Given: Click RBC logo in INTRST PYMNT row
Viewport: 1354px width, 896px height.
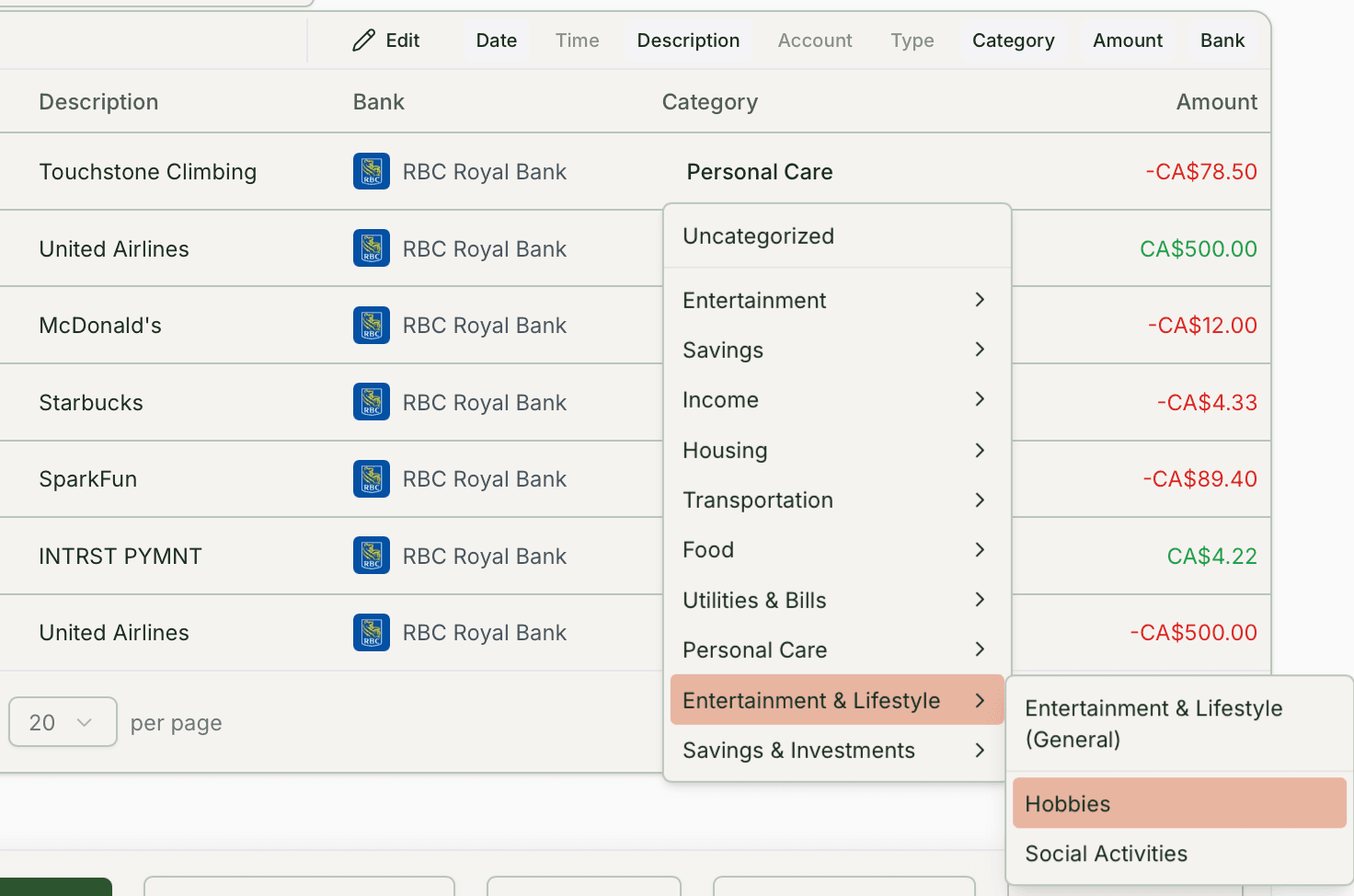Looking at the screenshot, I should point(372,556).
